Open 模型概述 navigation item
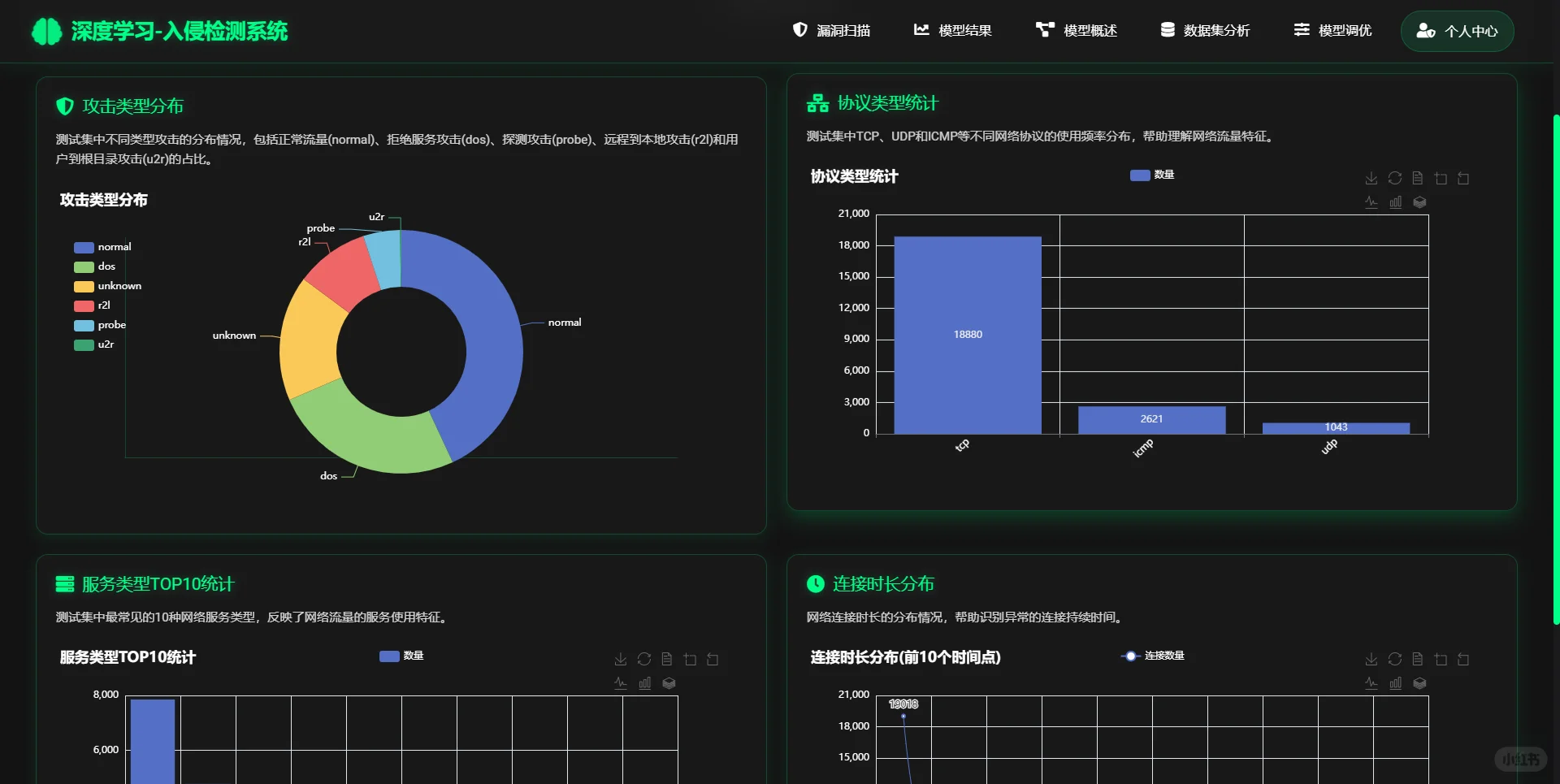Screen dimensions: 1560x784 click(x=1077, y=30)
